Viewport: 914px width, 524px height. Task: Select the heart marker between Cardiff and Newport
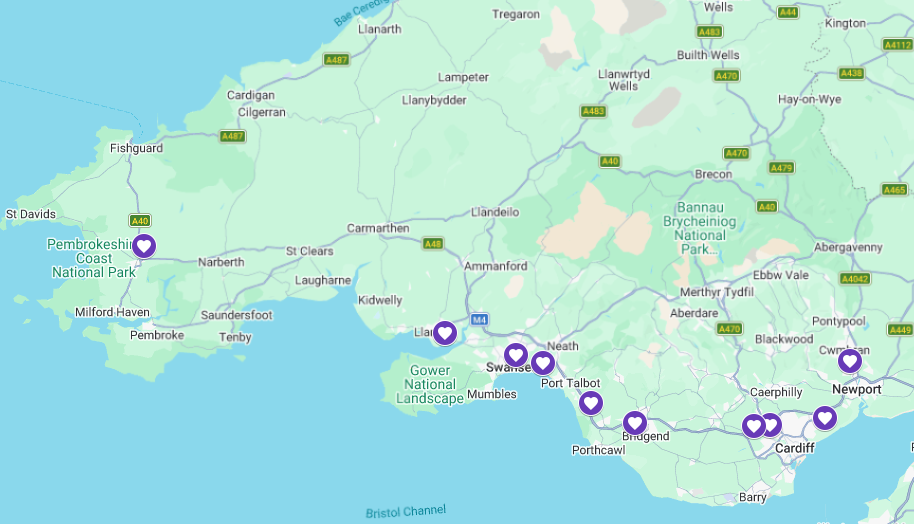[825, 418]
